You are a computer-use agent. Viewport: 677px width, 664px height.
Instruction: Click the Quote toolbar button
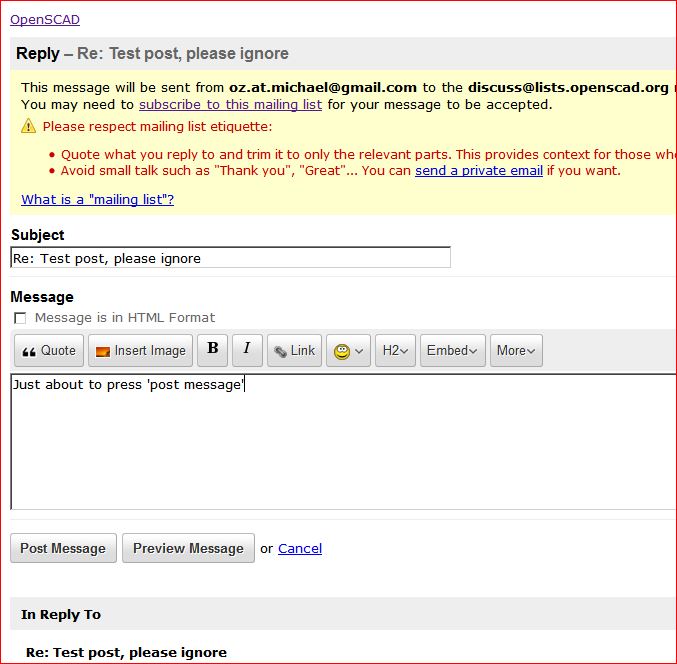pyautogui.click(x=48, y=351)
